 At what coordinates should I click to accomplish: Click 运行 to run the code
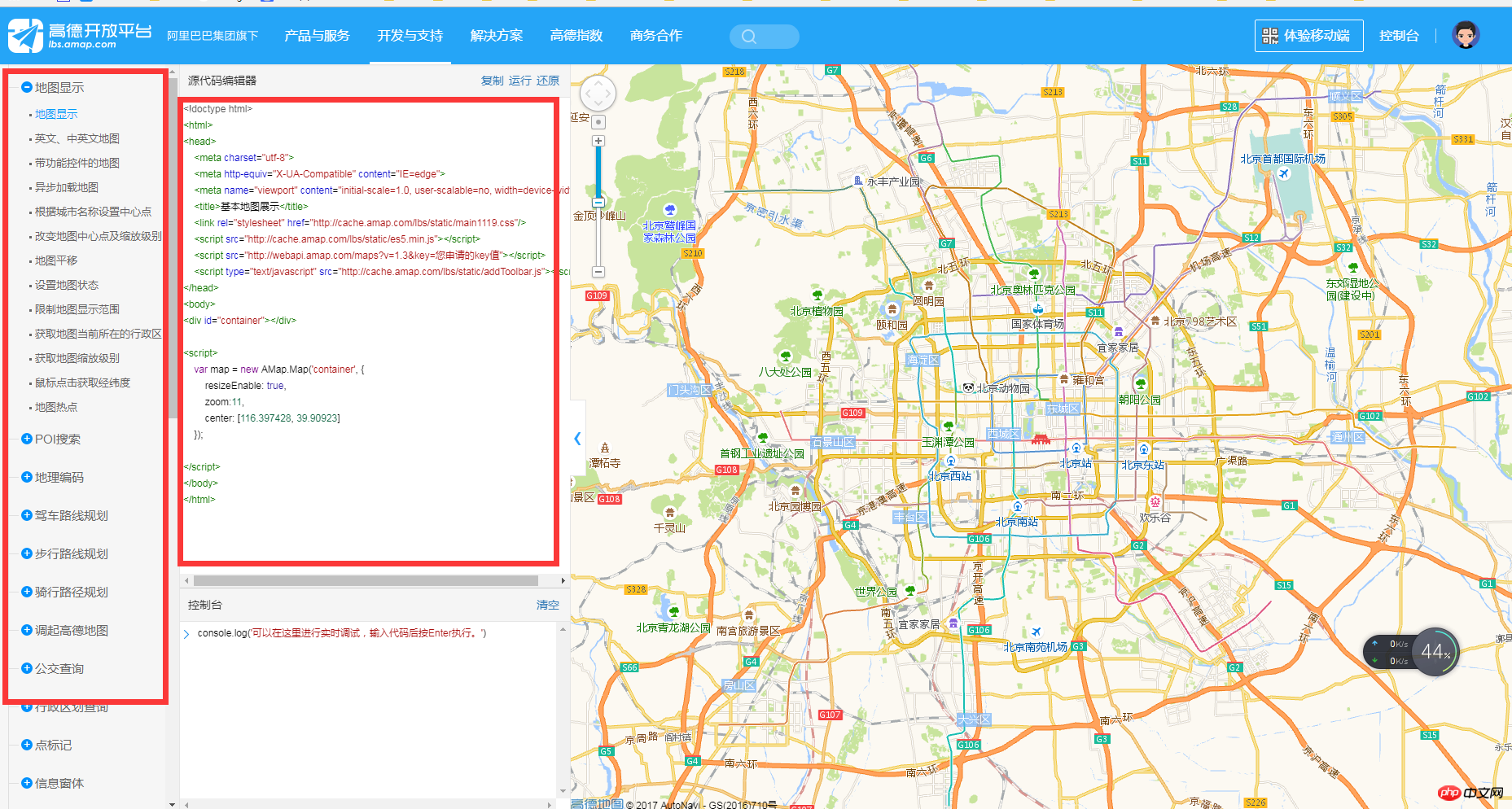click(519, 81)
